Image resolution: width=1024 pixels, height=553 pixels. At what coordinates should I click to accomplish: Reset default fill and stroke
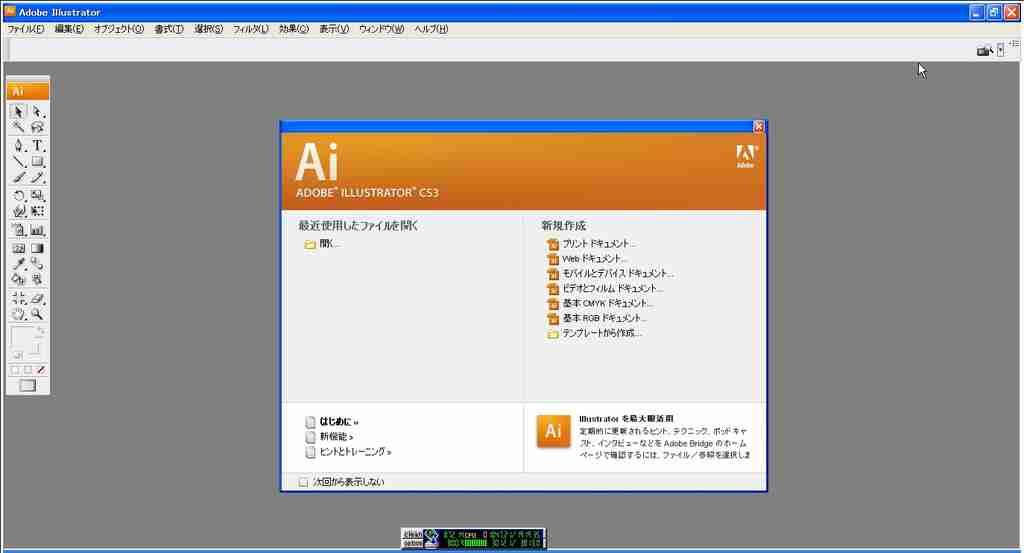click(17, 355)
